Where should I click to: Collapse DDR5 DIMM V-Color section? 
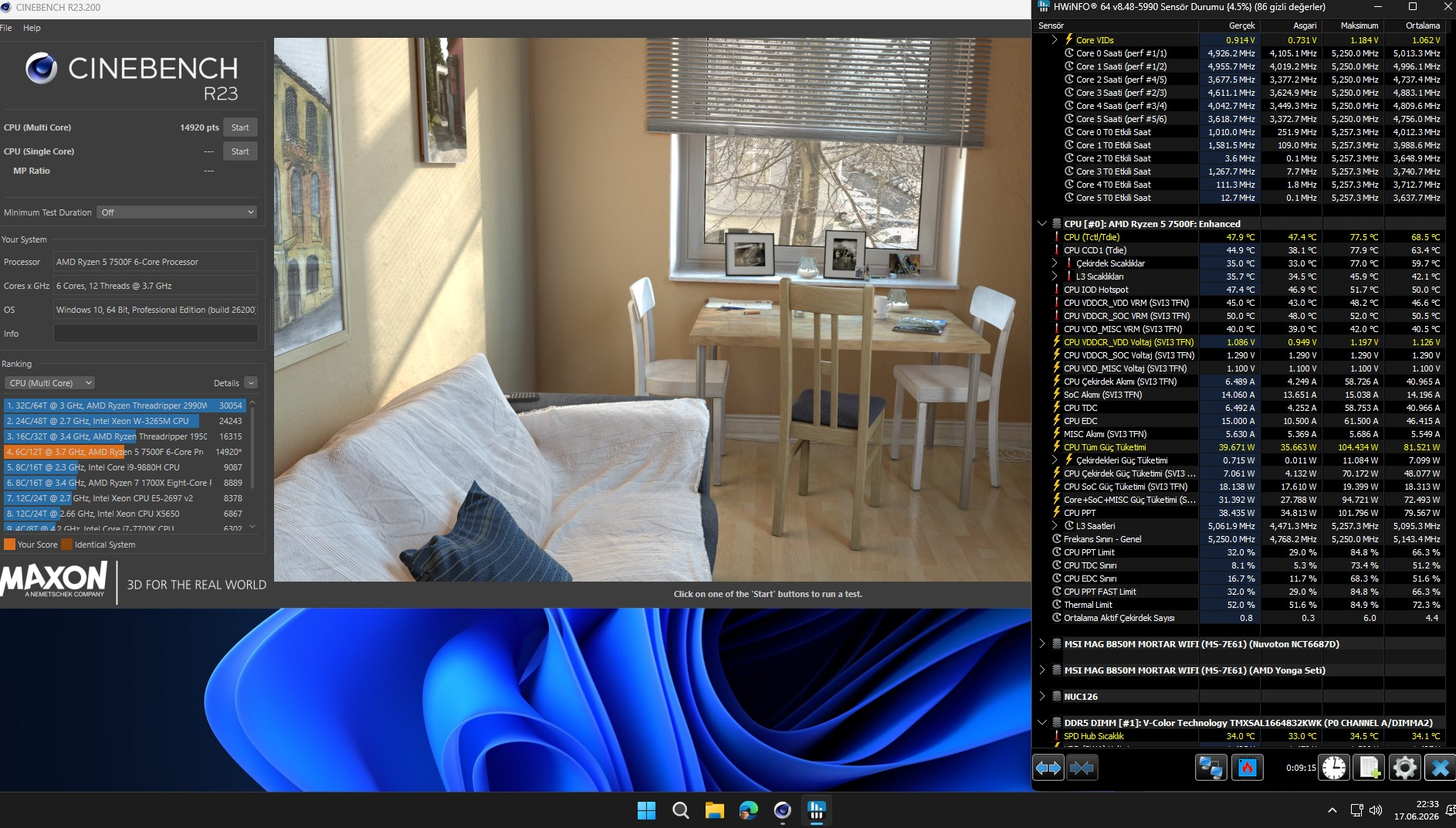(1042, 723)
